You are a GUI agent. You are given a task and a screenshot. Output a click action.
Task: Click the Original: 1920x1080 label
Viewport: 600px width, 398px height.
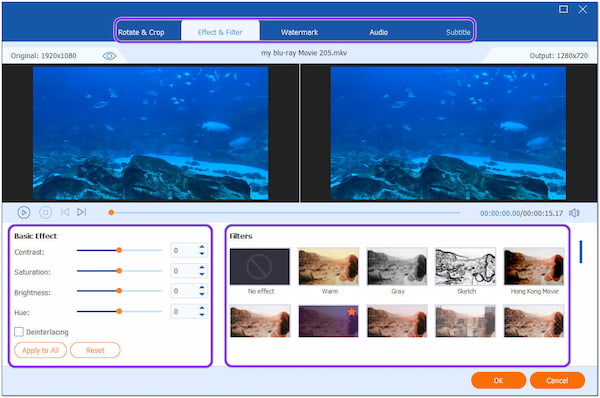coord(43,56)
